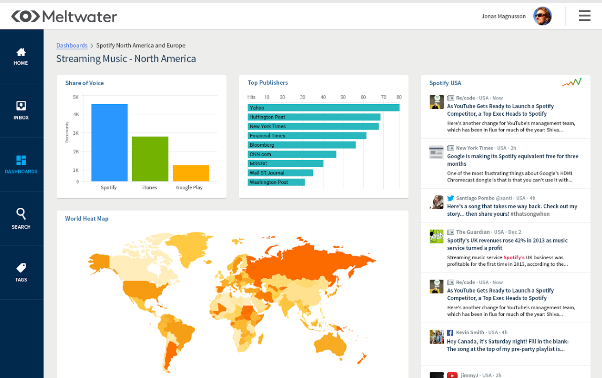Click the CNN.com publisher bar

292,154
